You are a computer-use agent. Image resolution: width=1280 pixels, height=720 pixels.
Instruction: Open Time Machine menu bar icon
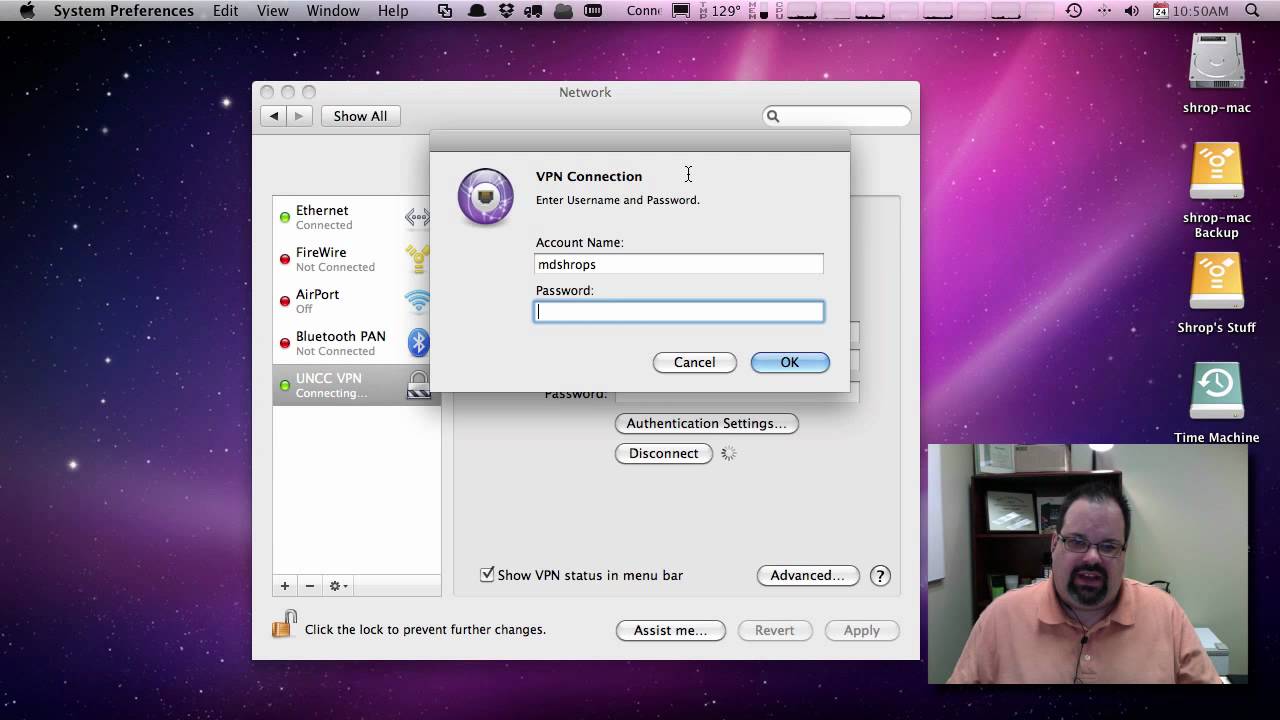coord(1074,11)
